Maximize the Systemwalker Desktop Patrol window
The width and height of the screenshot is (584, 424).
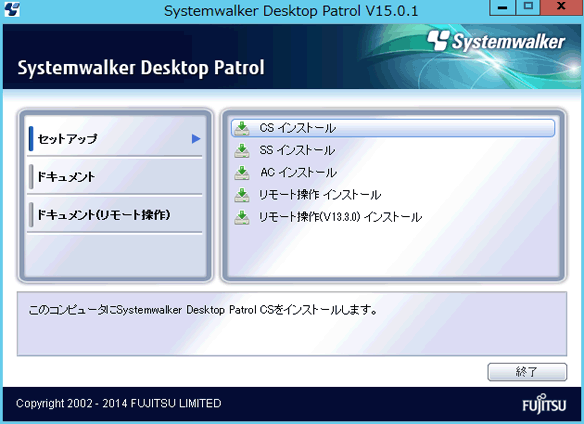(x=528, y=7)
